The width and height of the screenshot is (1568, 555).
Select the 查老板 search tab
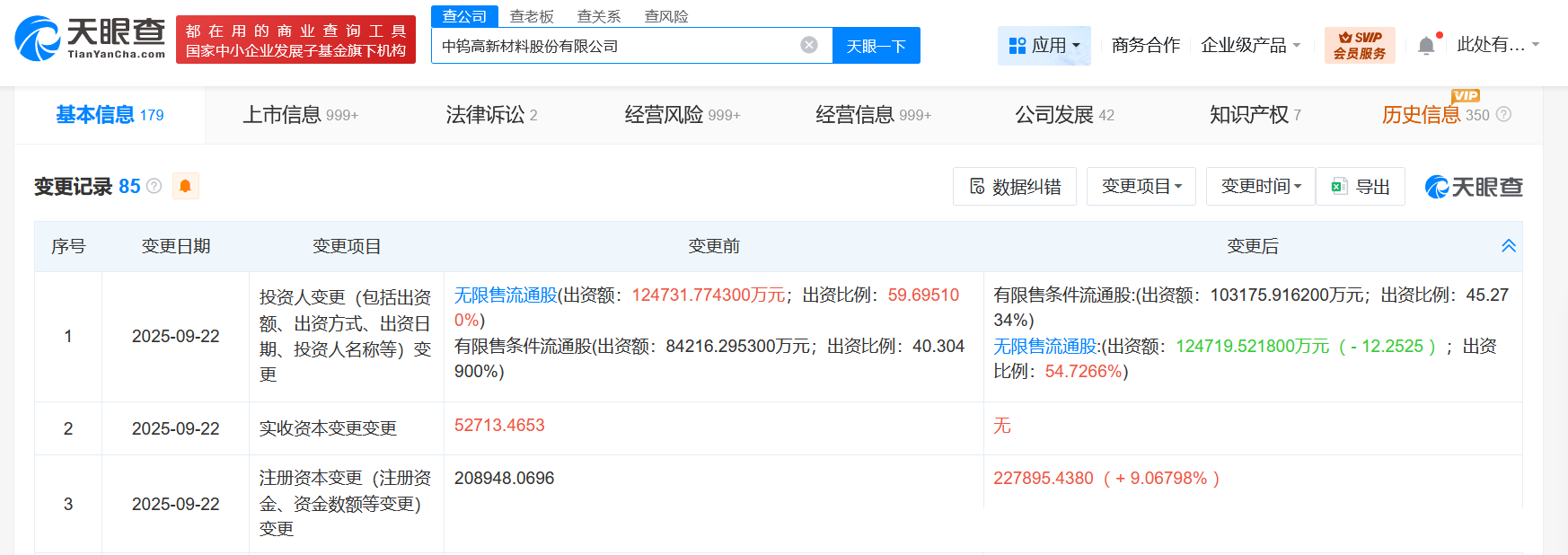pos(532,16)
